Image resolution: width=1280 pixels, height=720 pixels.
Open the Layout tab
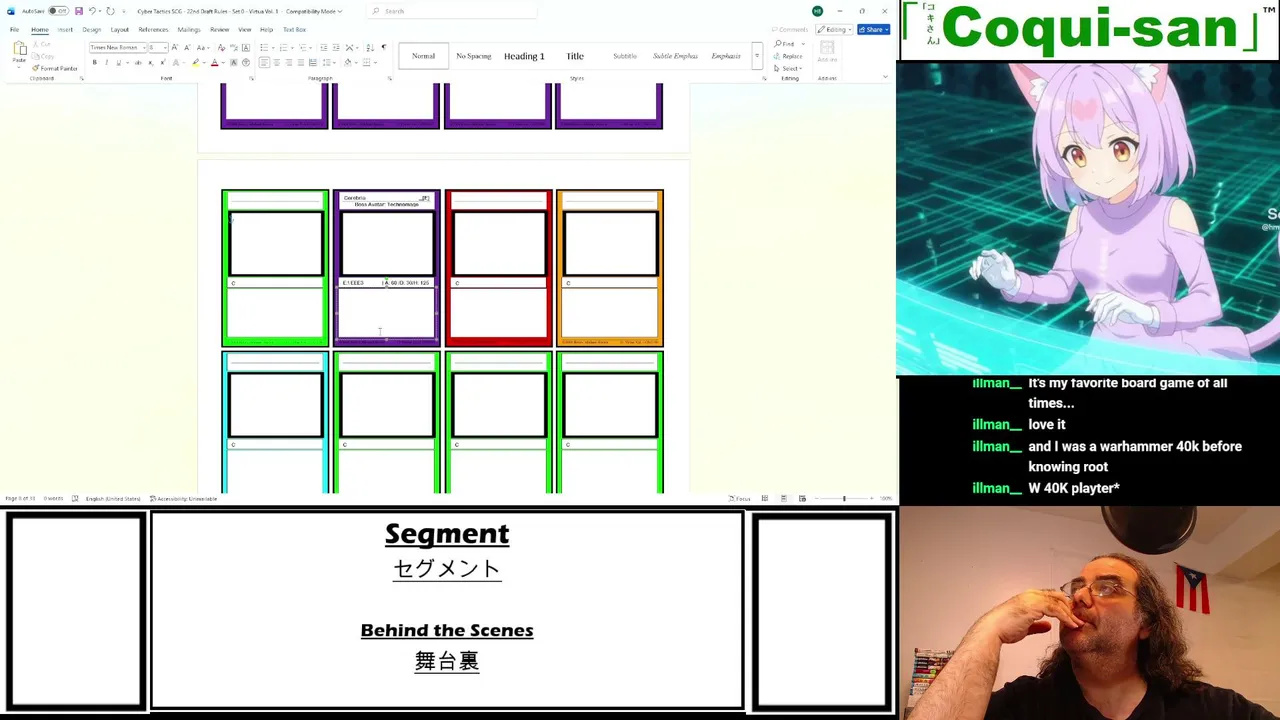point(120,29)
